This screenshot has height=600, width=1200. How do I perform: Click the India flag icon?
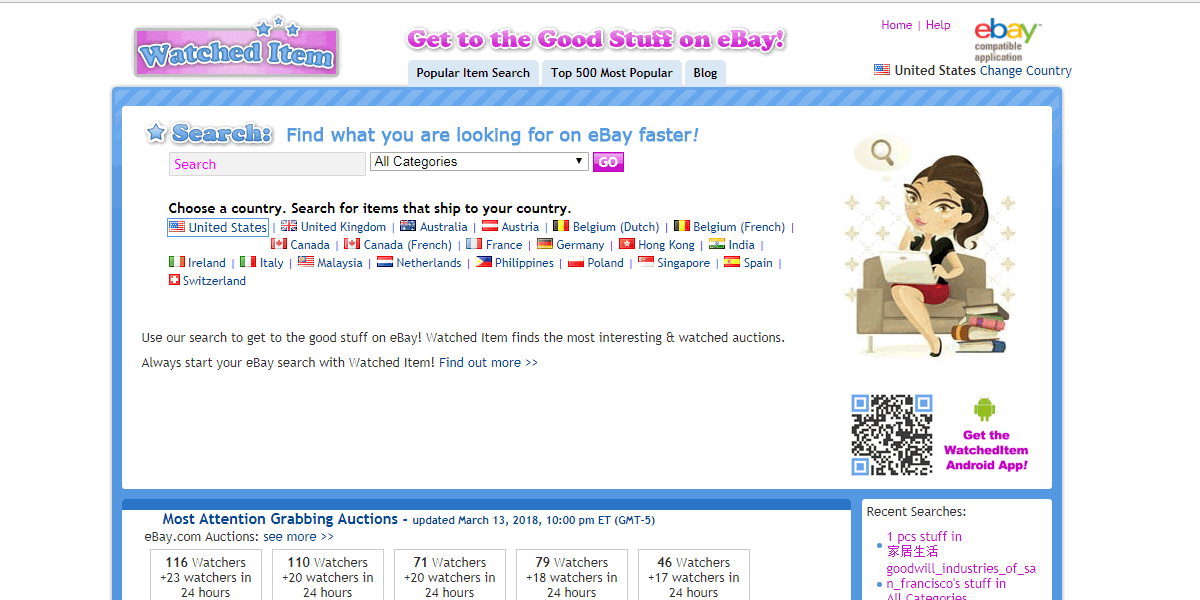click(x=717, y=244)
